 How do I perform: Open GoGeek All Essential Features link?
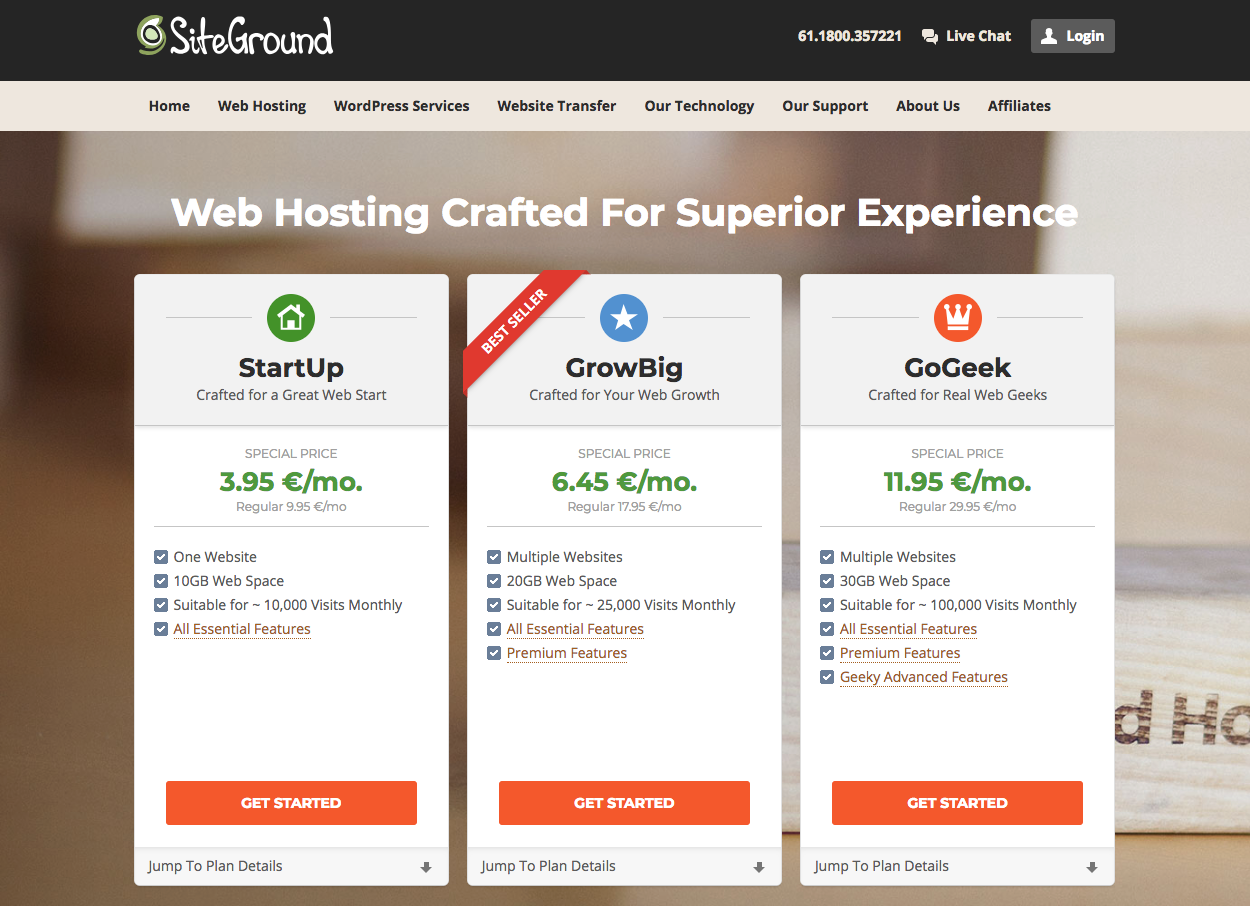point(908,629)
